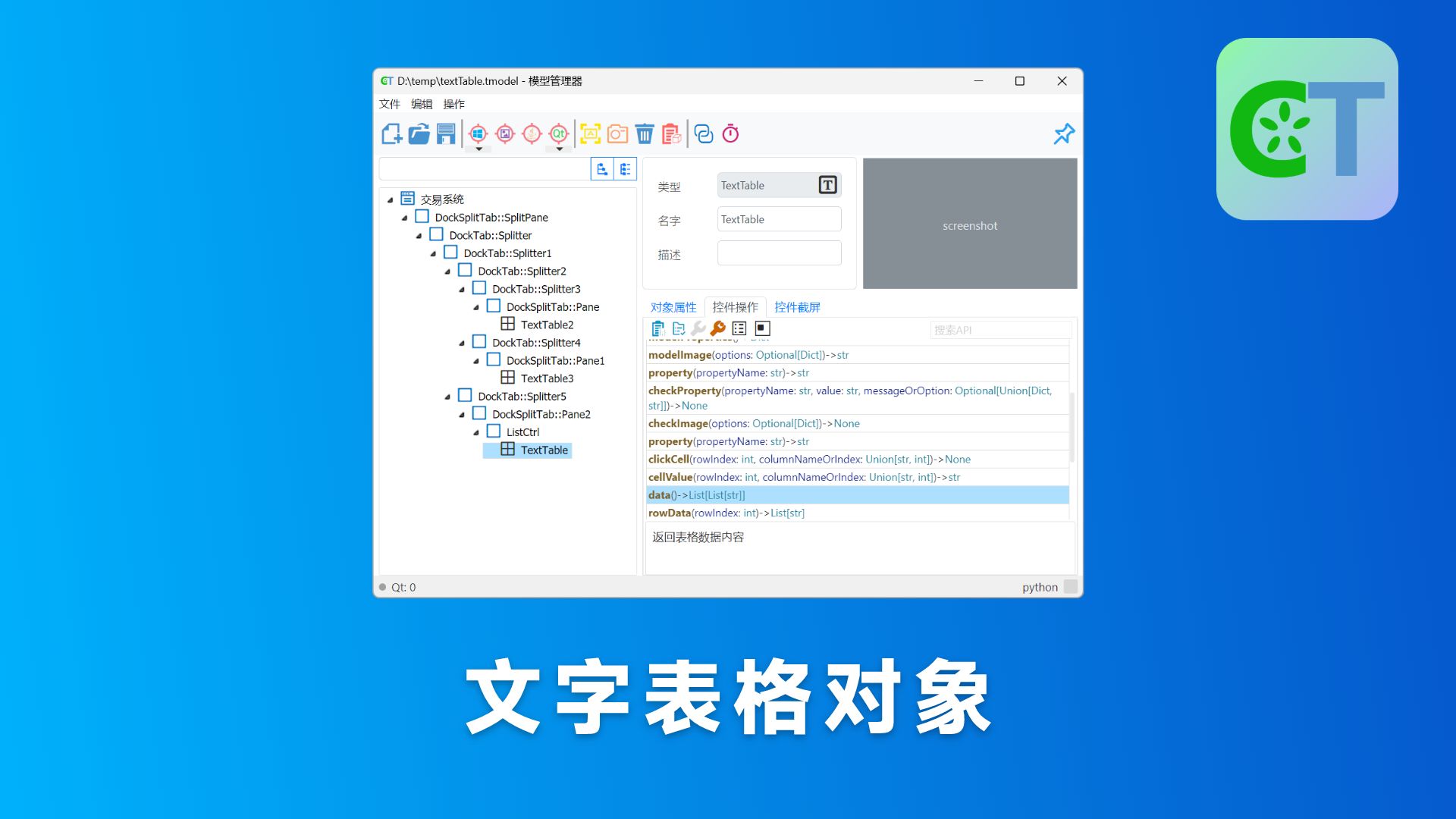Select the TextTable tree item

click(545, 449)
